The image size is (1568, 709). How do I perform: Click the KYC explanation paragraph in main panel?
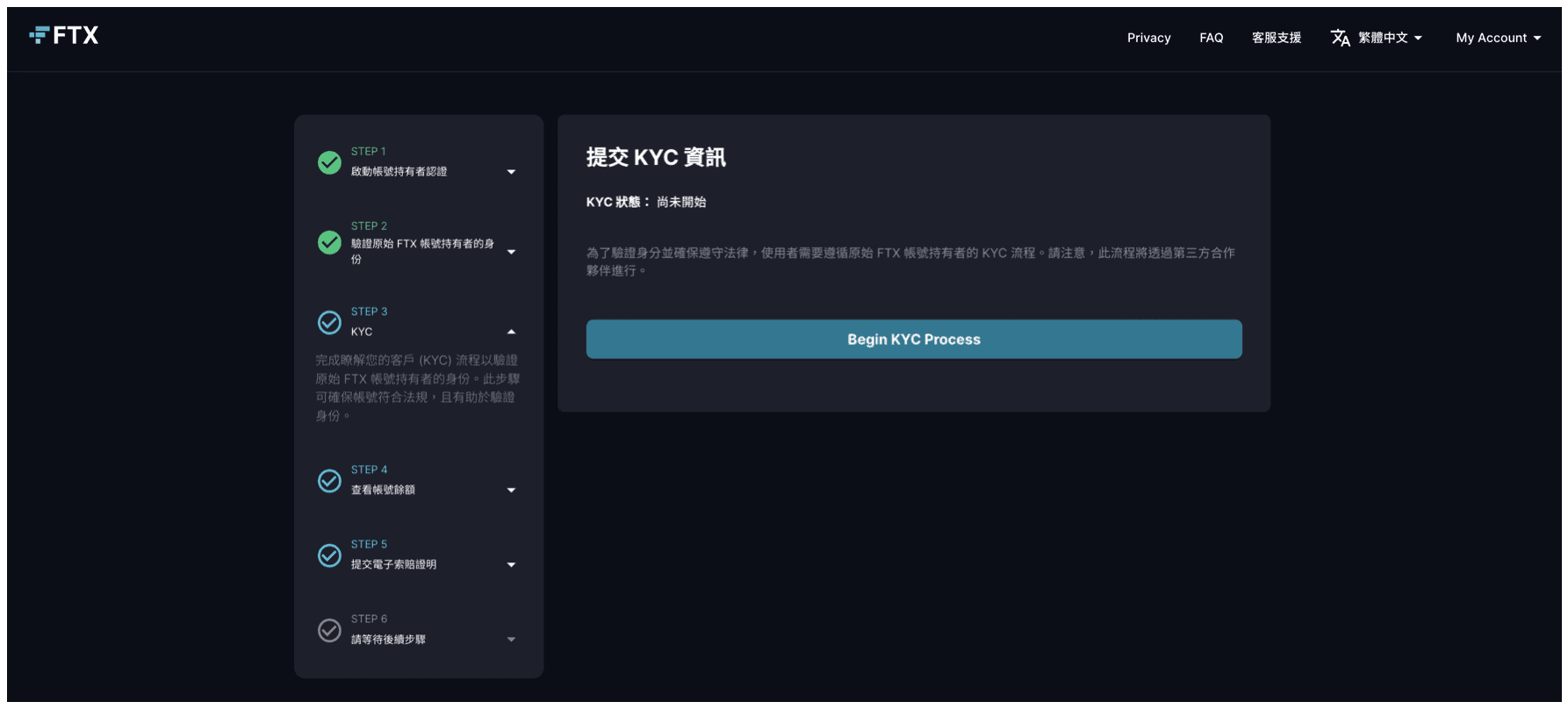(910, 261)
